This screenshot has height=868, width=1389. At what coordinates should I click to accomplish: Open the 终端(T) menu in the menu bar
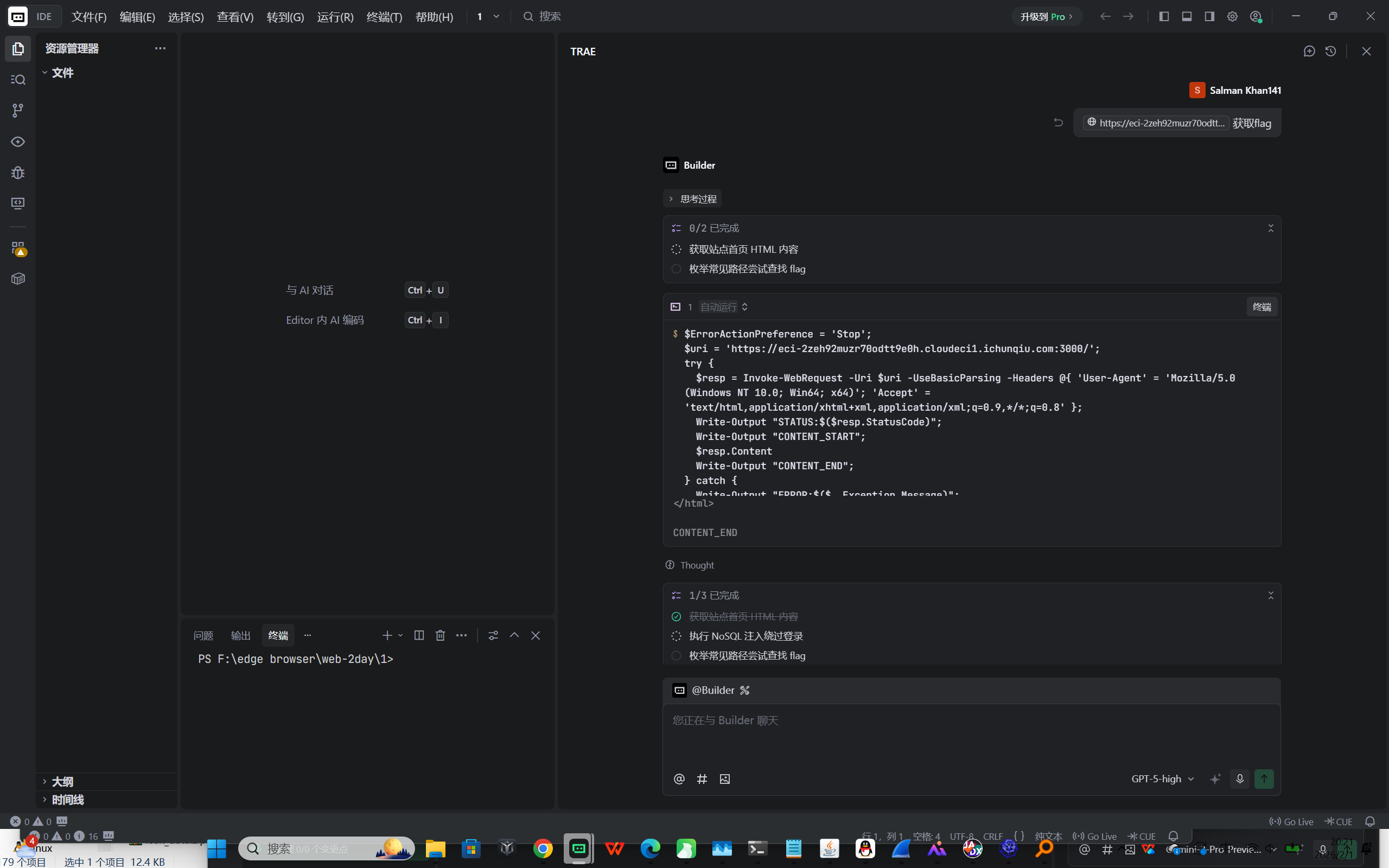coord(384,17)
